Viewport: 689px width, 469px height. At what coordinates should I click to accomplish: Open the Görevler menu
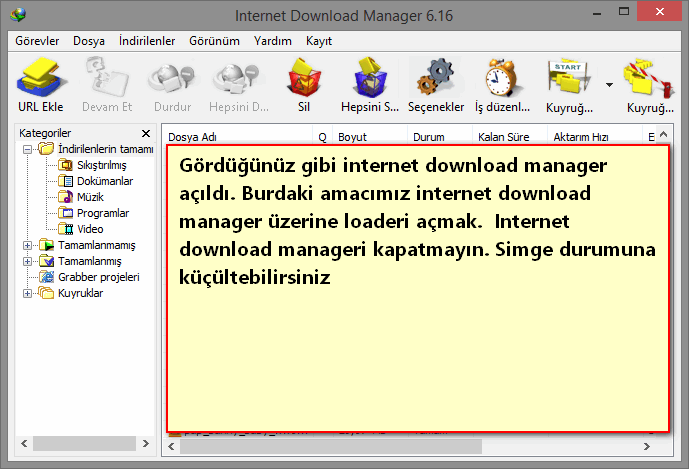pos(37,41)
